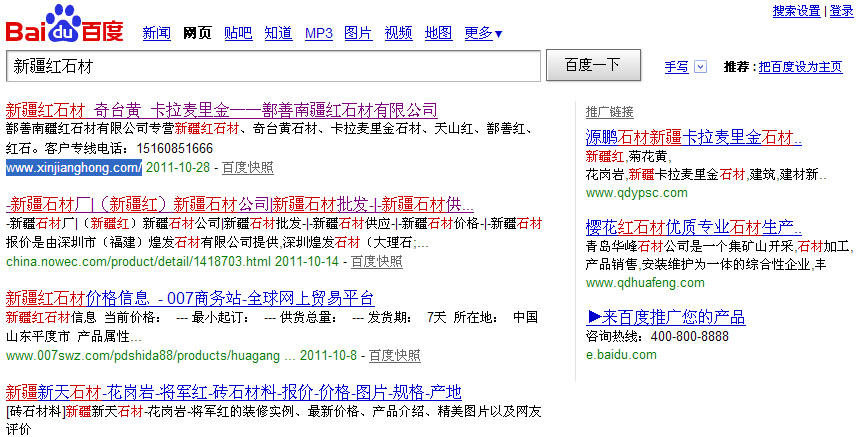The image size is (858, 437).
Task: Click the Baidu logo
Action: click(65, 24)
